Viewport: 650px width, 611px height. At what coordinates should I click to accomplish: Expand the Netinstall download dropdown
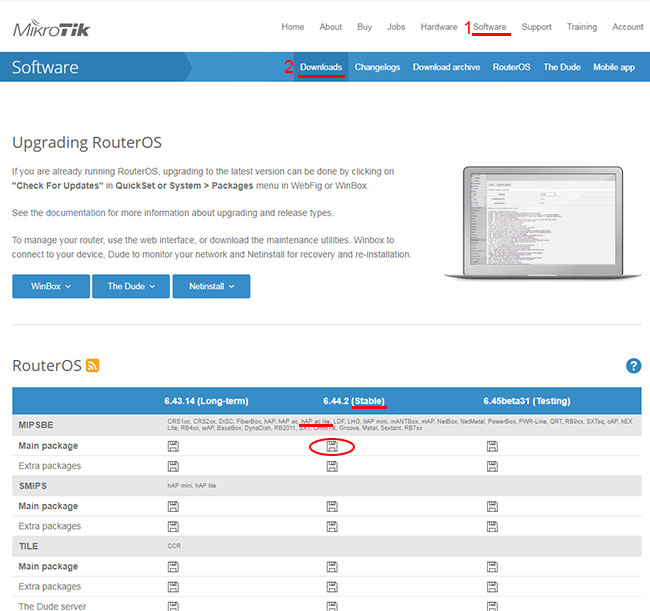211,286
